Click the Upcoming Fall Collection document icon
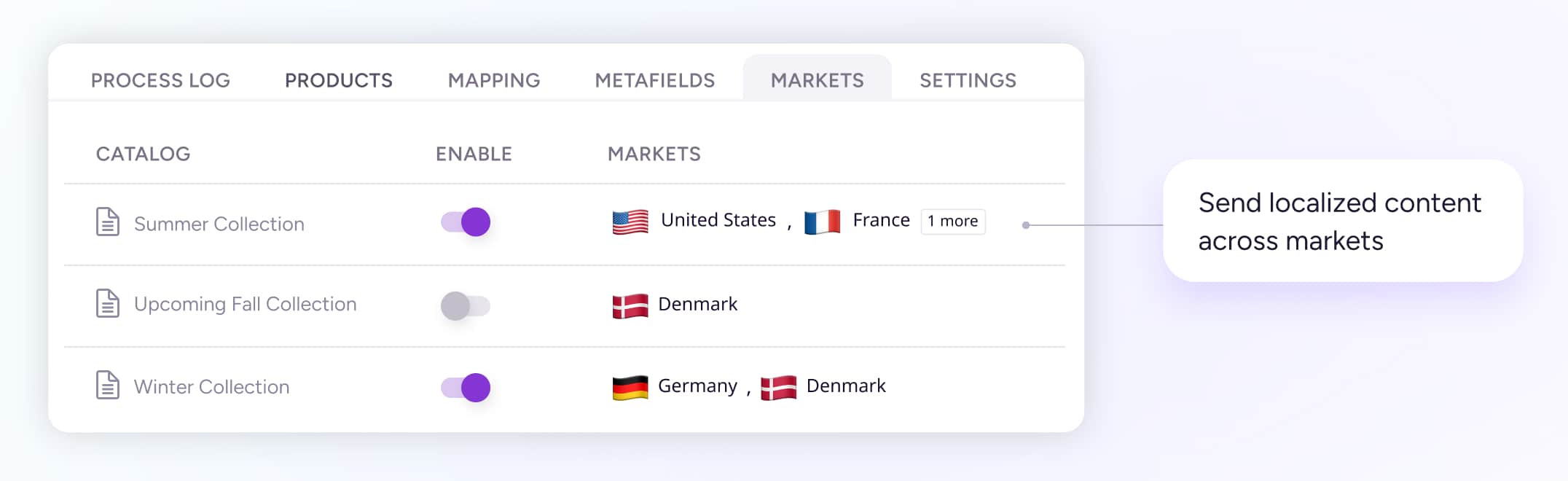 click(x=108, y=304)
